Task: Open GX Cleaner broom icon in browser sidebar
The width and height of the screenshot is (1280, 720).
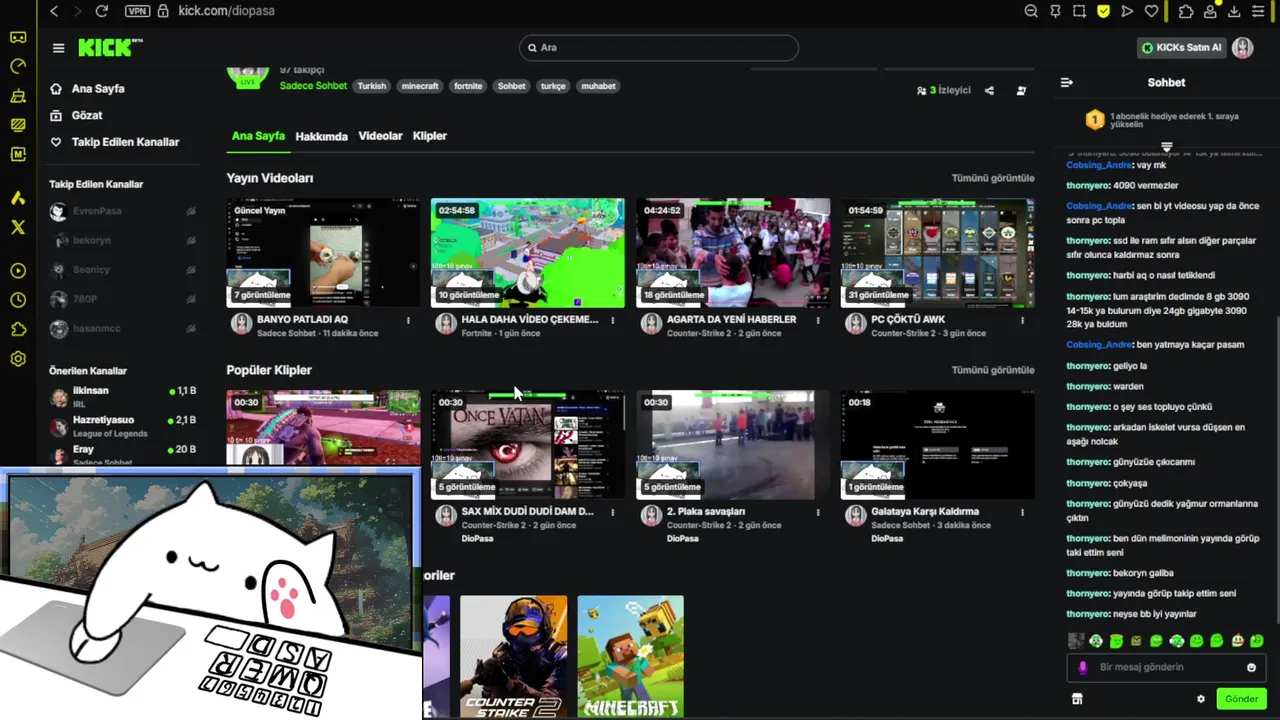Action: (x=18, y=96)
